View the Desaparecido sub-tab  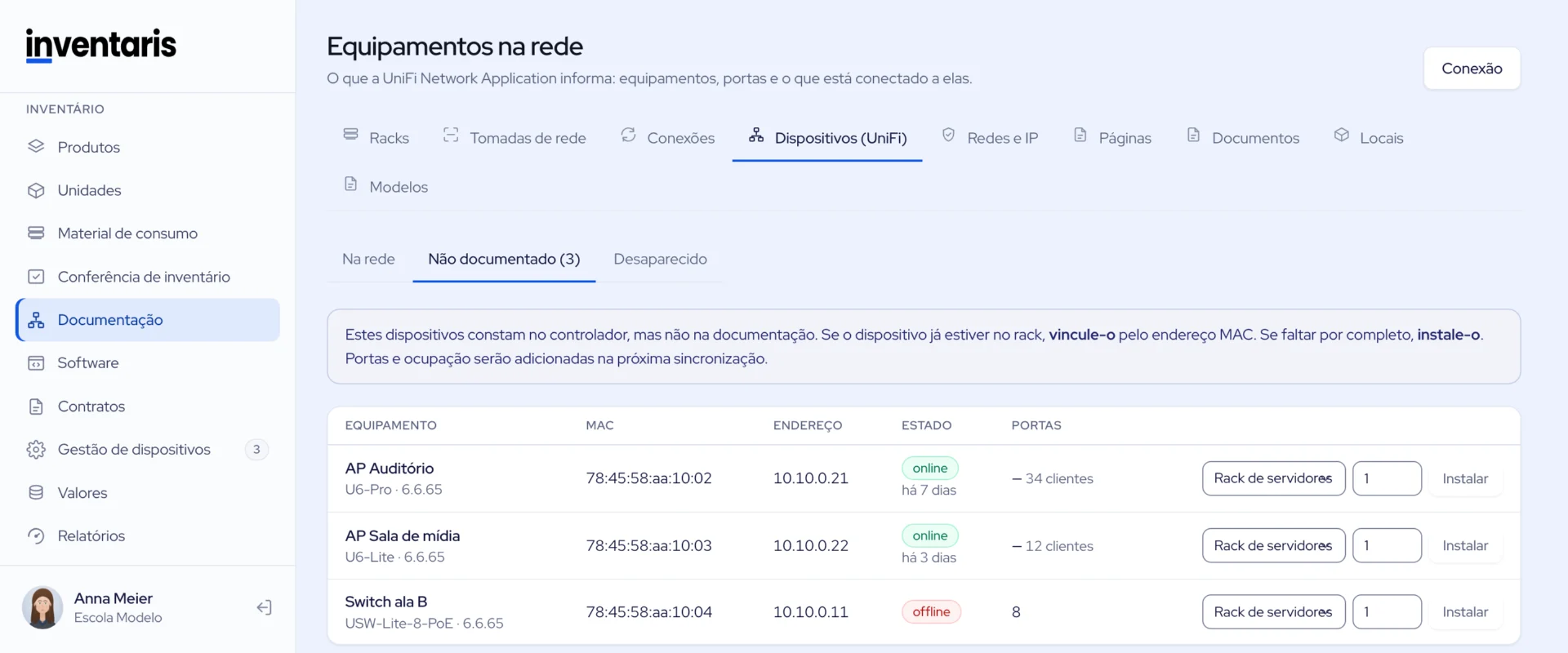coord(660,259)
